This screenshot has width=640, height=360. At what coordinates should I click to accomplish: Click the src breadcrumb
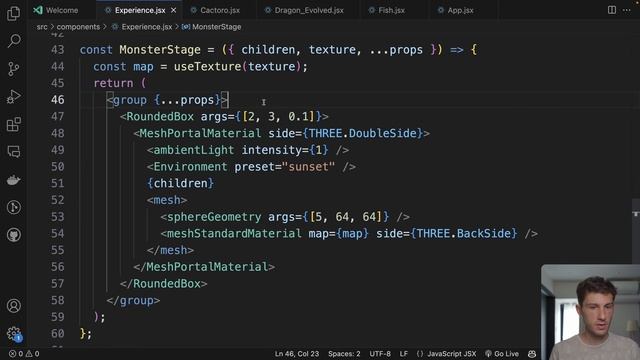[x=42, y=27]
